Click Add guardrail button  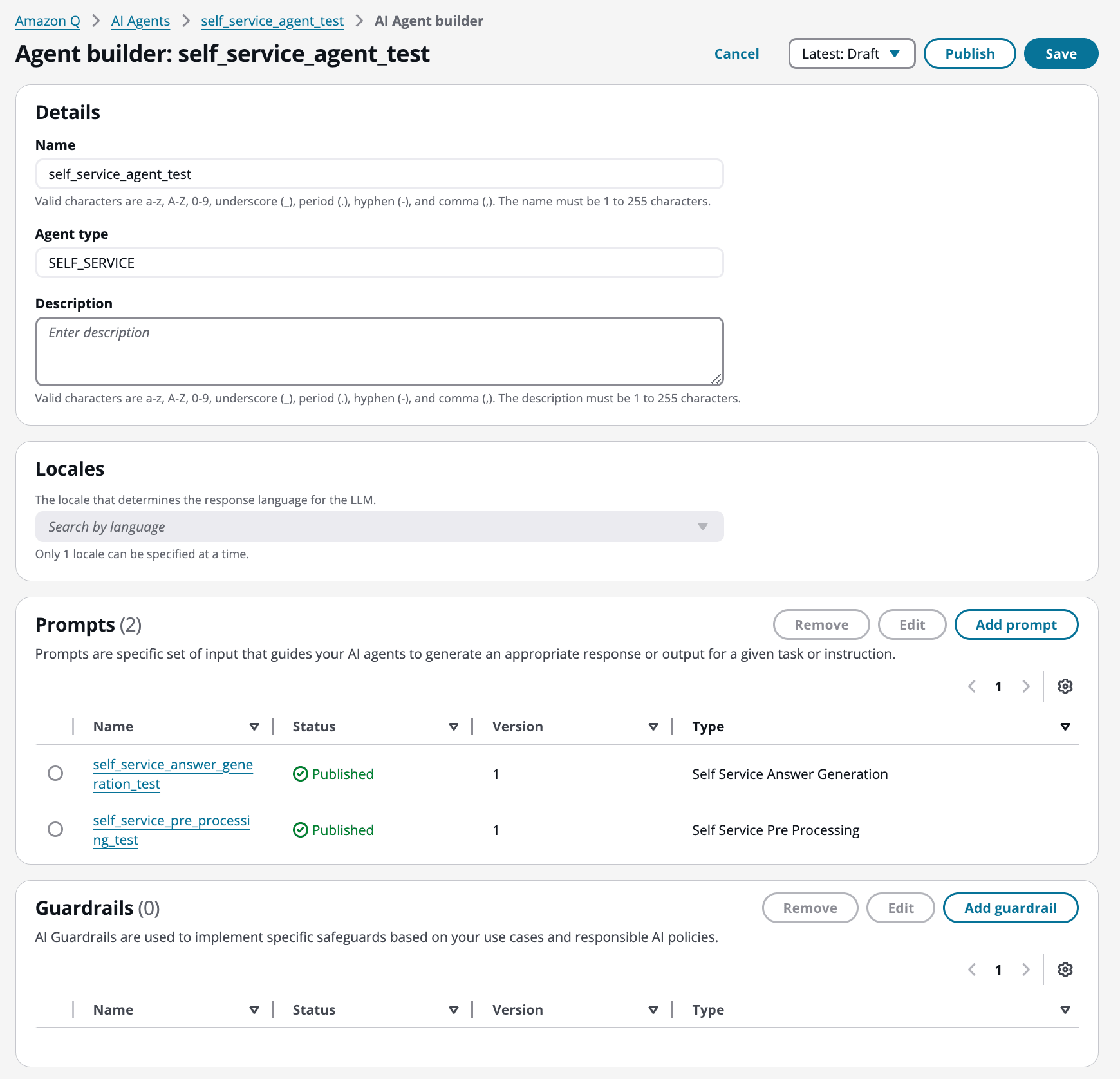pos(1010,908)
